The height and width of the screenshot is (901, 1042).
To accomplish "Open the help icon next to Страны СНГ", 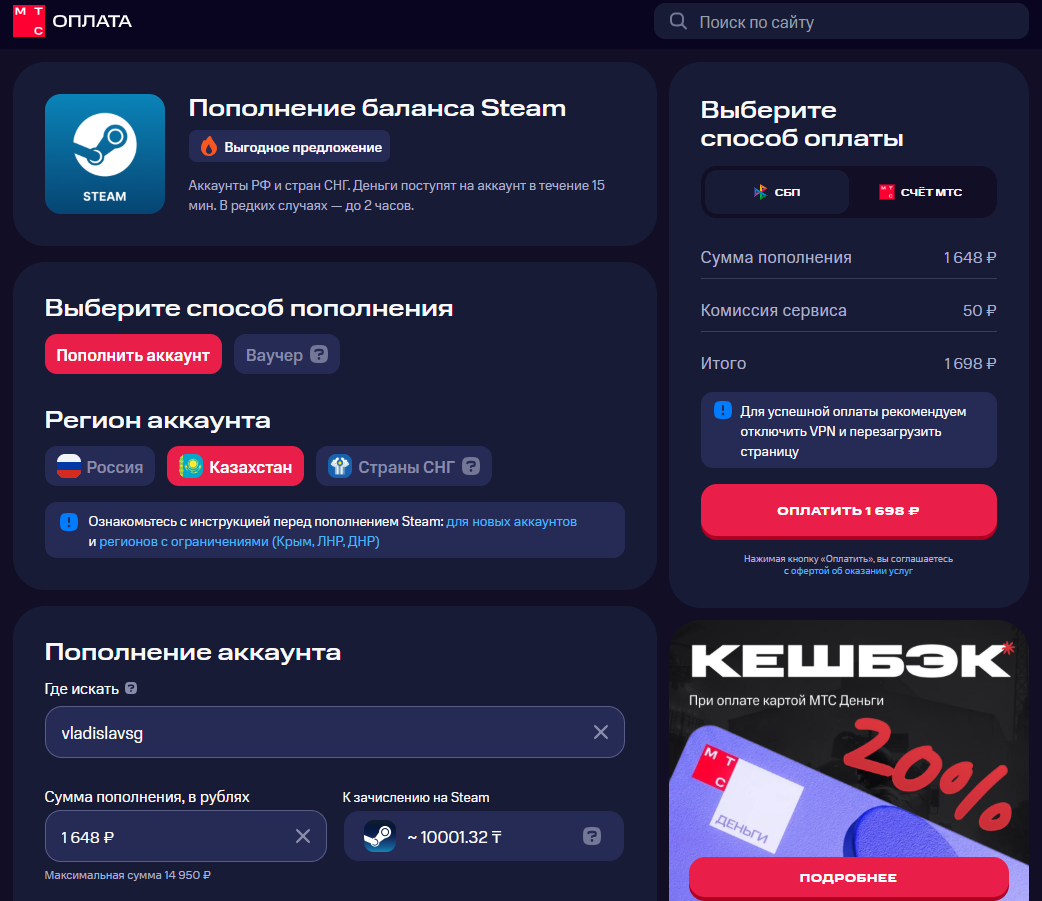I will (x=470, y=466).
